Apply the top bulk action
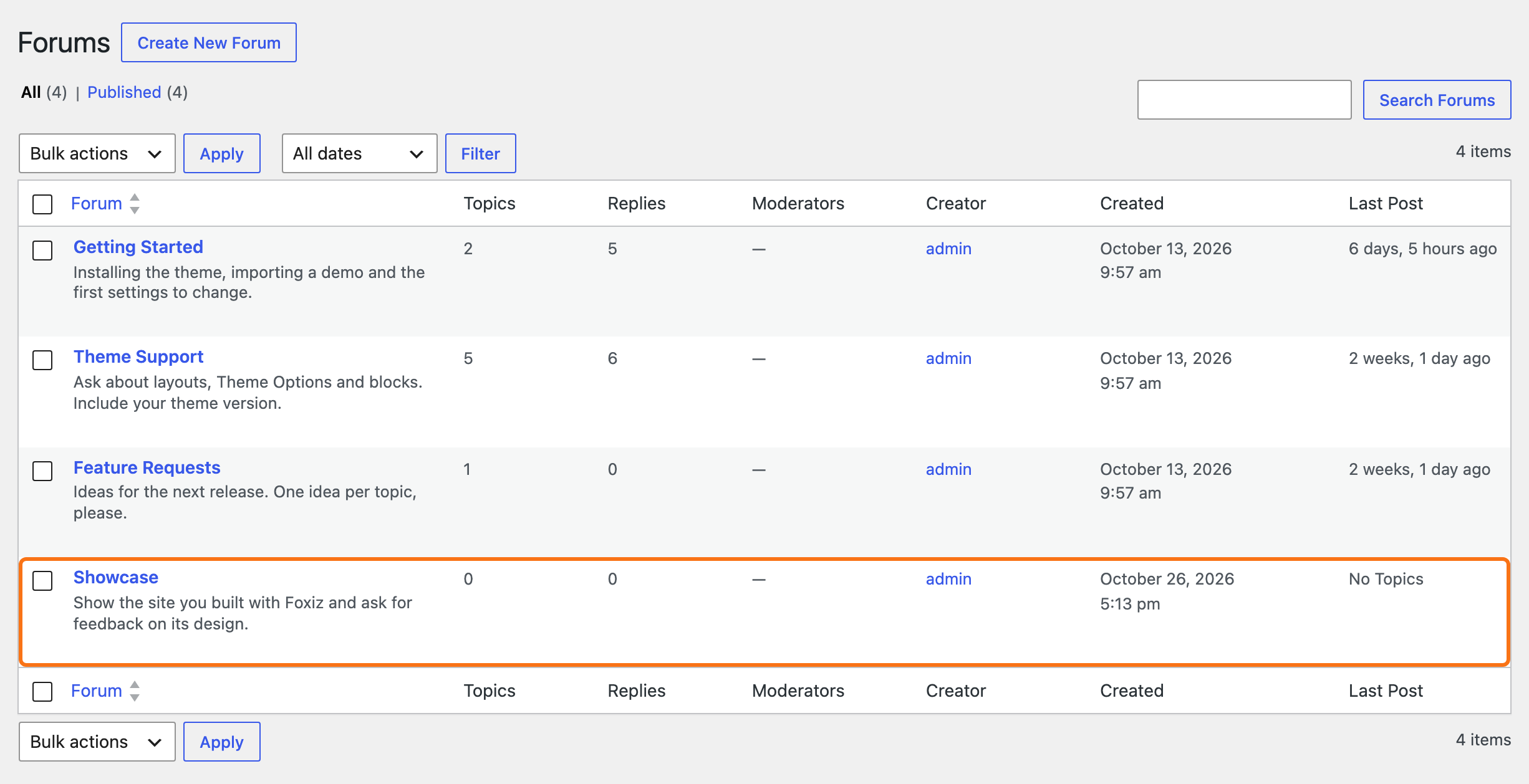 pyautogui.click(x=222, y=153)
